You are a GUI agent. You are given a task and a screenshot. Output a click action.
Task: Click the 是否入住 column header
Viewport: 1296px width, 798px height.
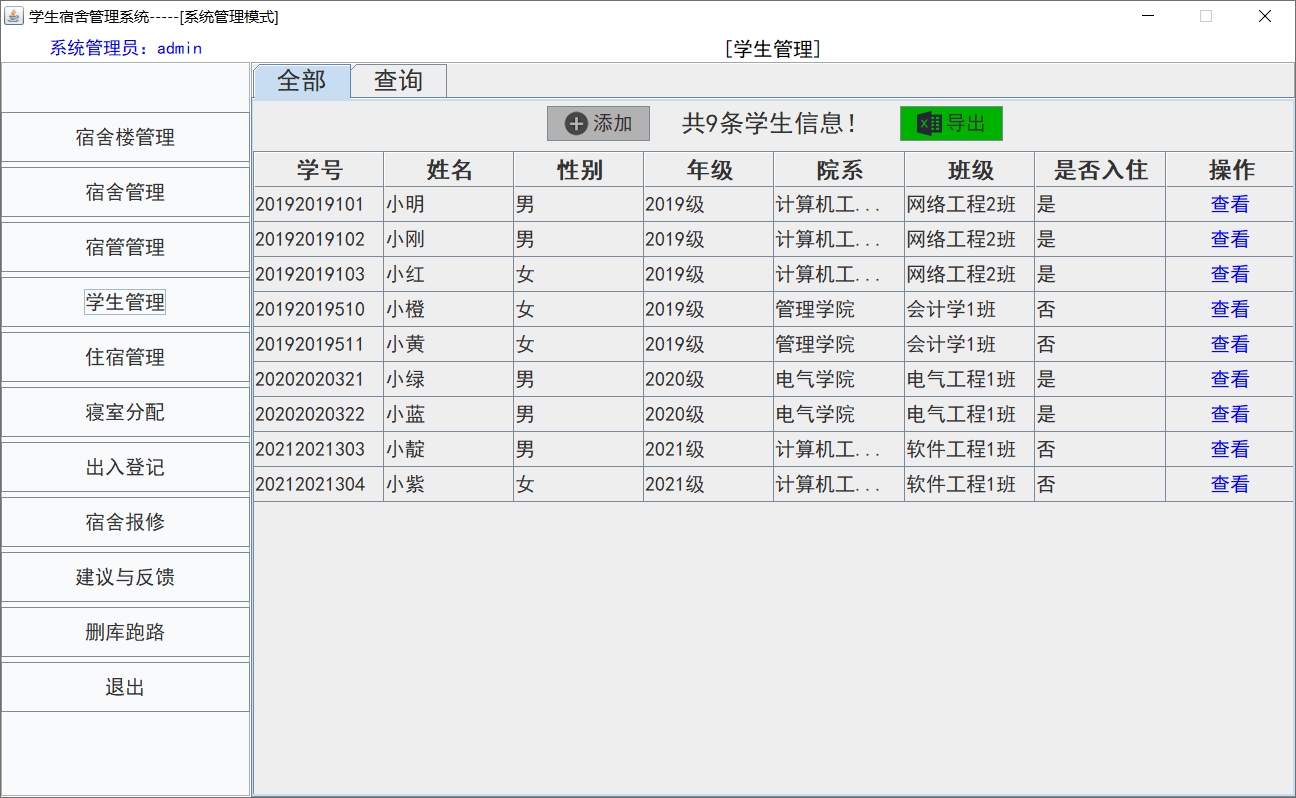tap(1100, 170)
